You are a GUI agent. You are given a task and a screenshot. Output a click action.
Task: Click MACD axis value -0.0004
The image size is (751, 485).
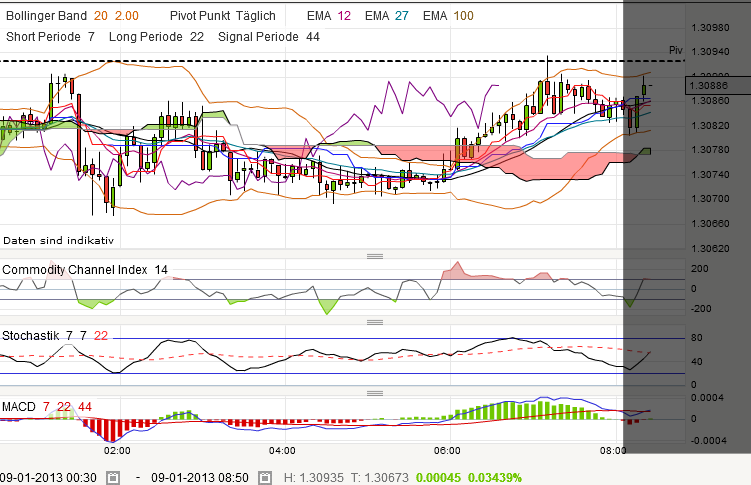coord(708,440)
